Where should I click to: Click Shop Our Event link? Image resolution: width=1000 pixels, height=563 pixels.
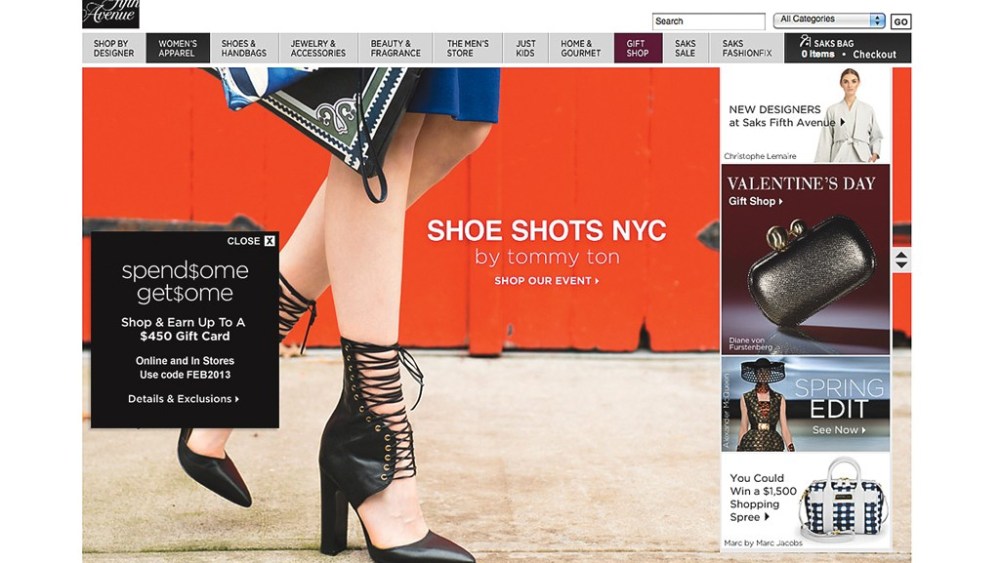point(547,281)
